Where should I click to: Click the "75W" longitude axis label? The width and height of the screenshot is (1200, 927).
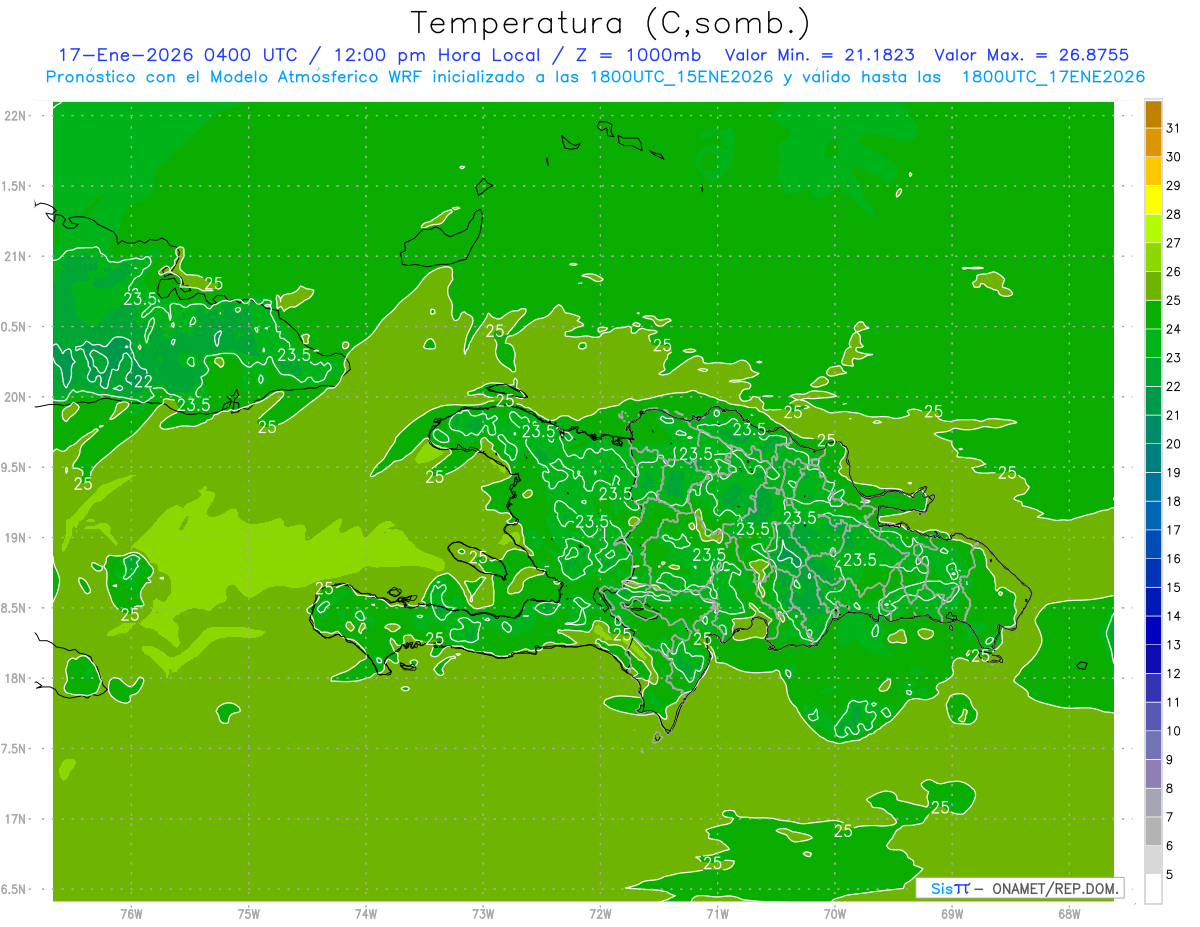click(x=248, y=914)
